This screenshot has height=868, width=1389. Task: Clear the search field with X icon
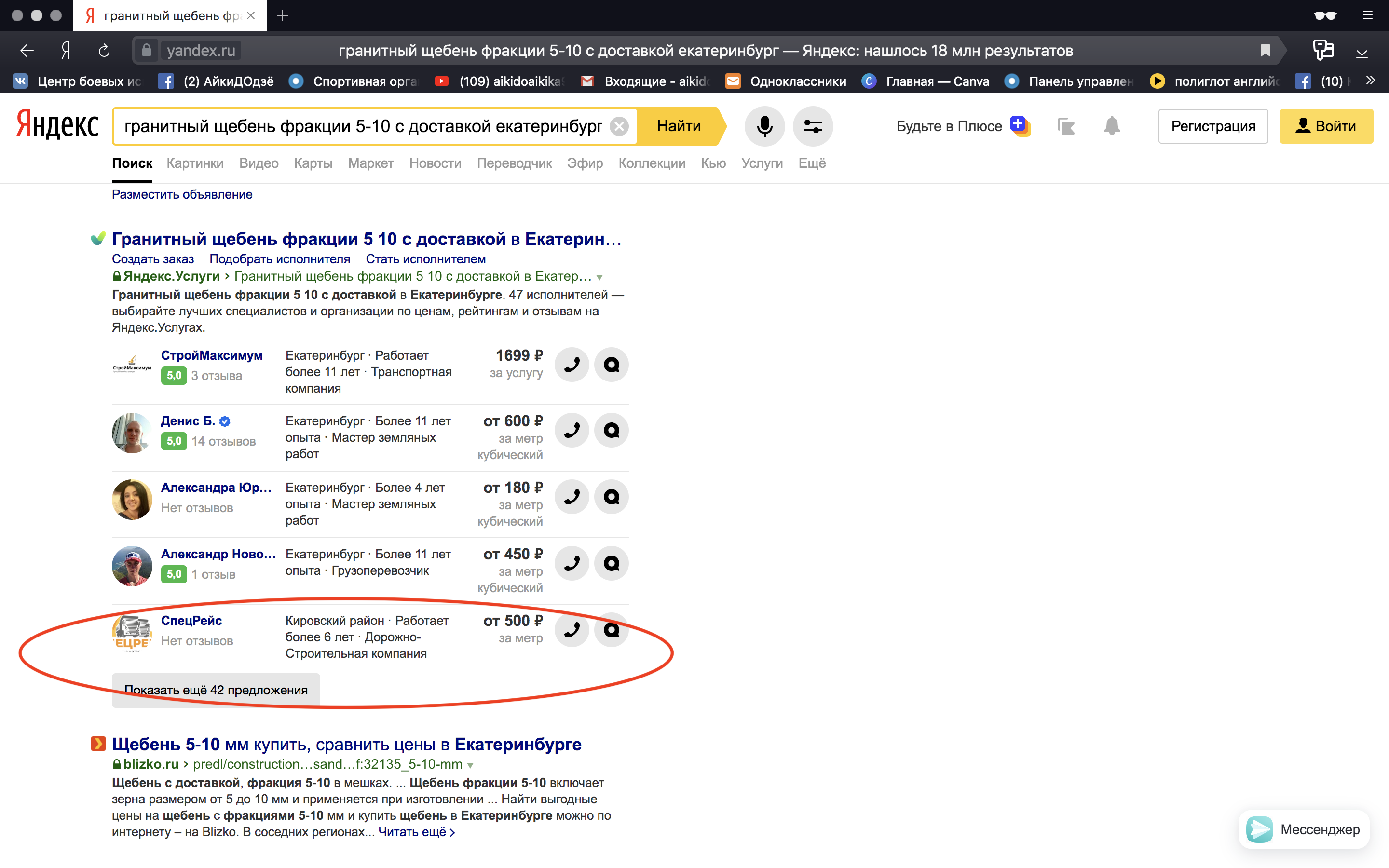click(619, 126)
